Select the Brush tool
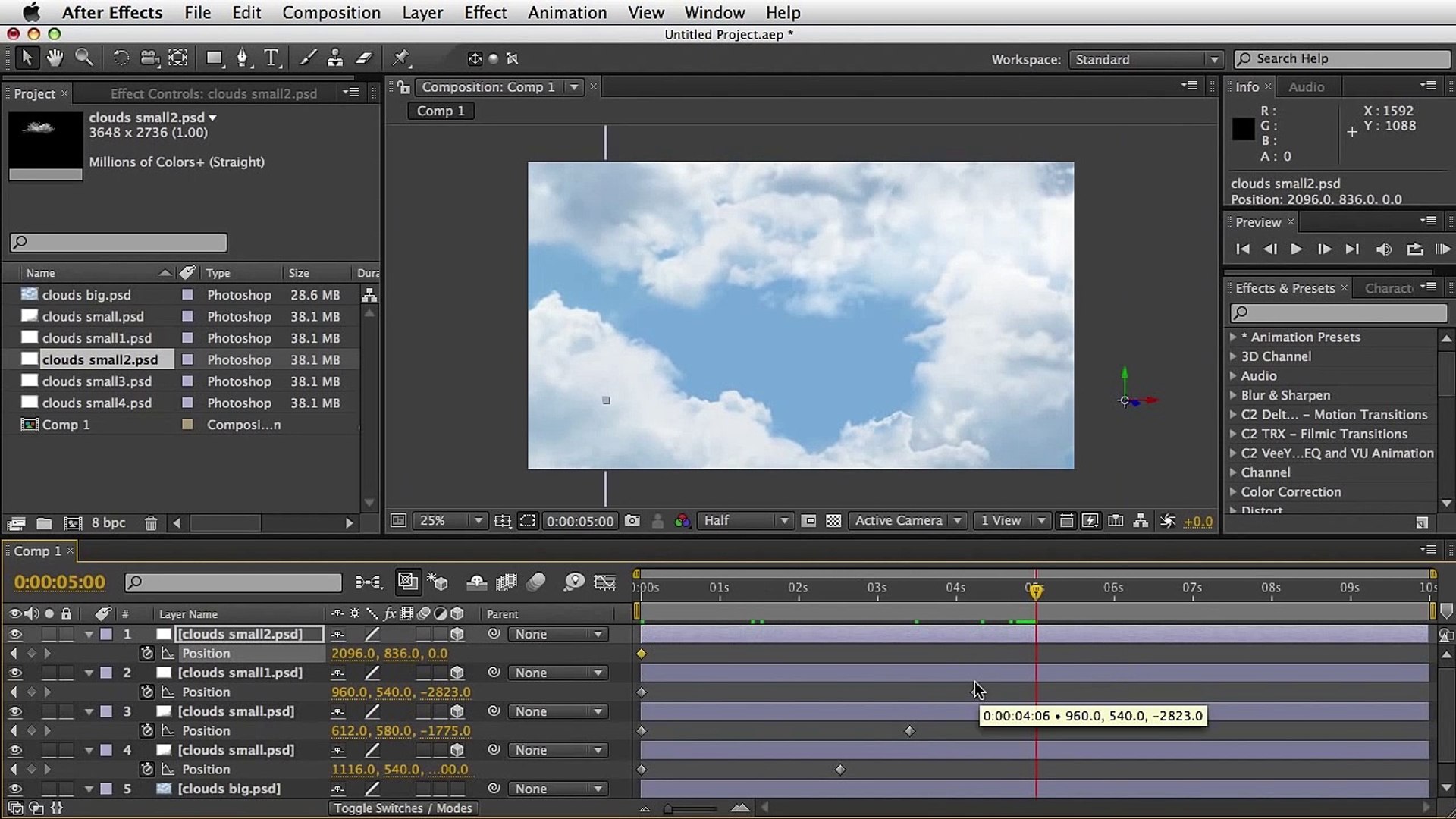 308,58
